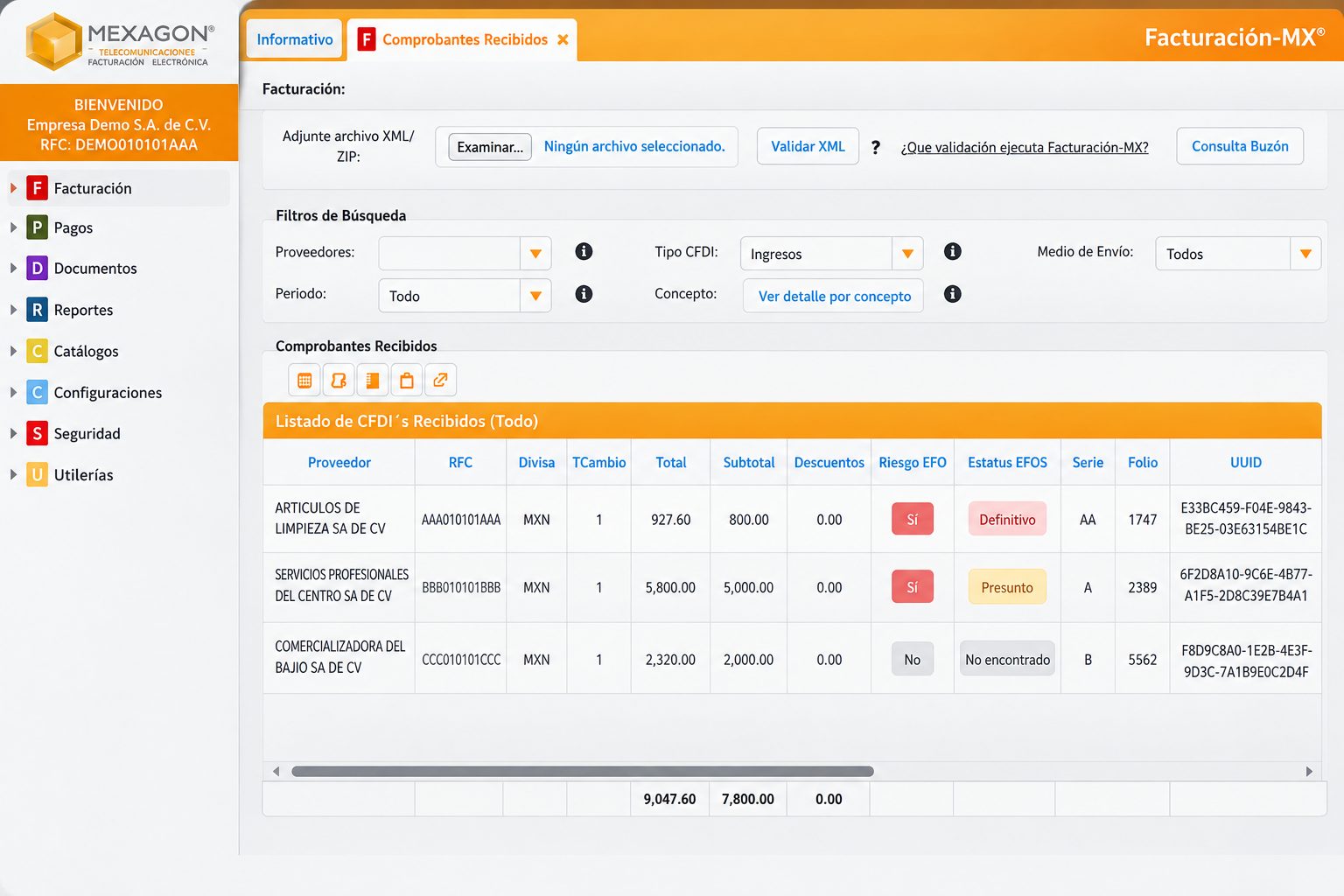Click the purple D Documentos sidebar icon

point(37,268)
